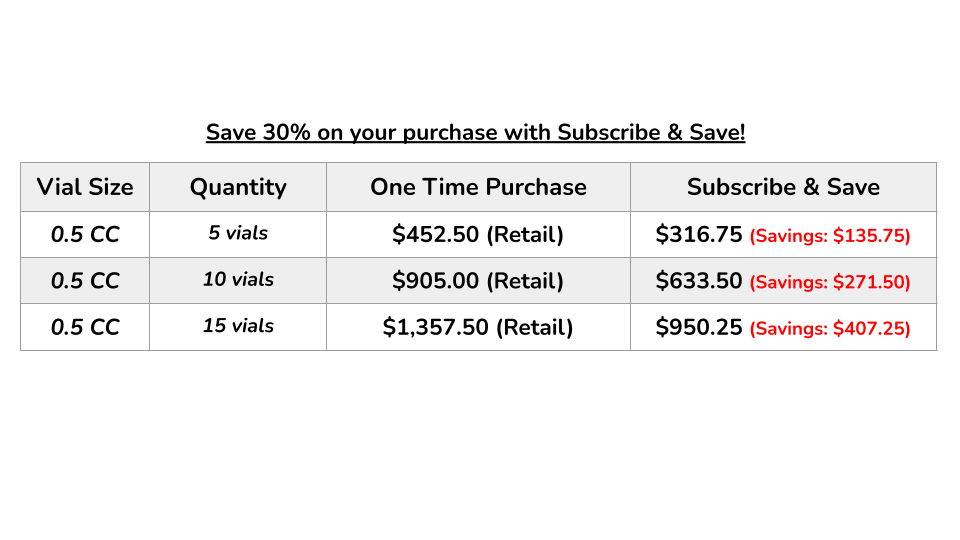960x540 pixels.
Task: Select the 15 vials quantity cell
Action: 238,326
